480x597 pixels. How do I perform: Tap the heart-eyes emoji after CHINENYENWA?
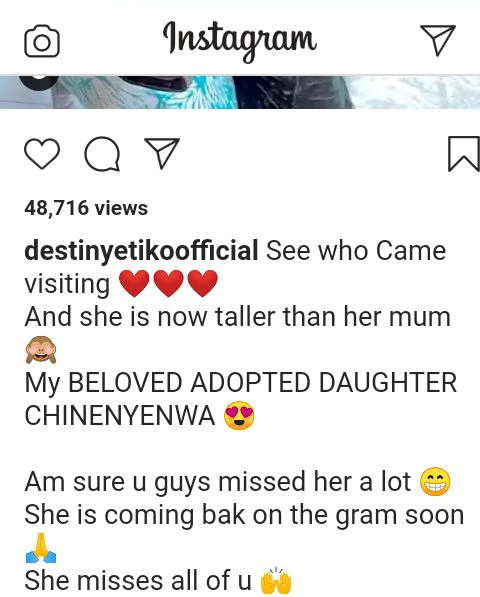[239, 415]
